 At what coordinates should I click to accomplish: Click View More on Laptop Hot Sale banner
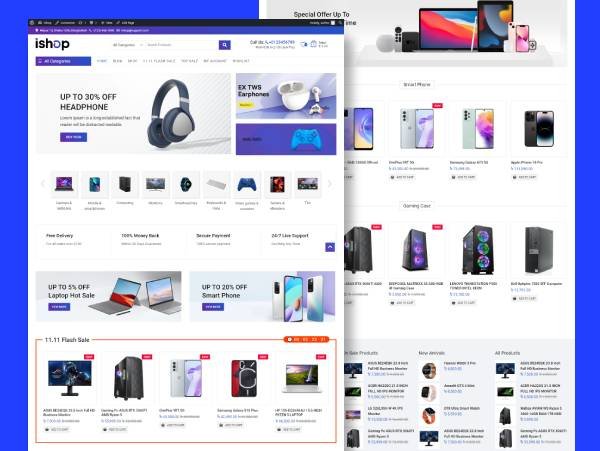coord(59,307)
